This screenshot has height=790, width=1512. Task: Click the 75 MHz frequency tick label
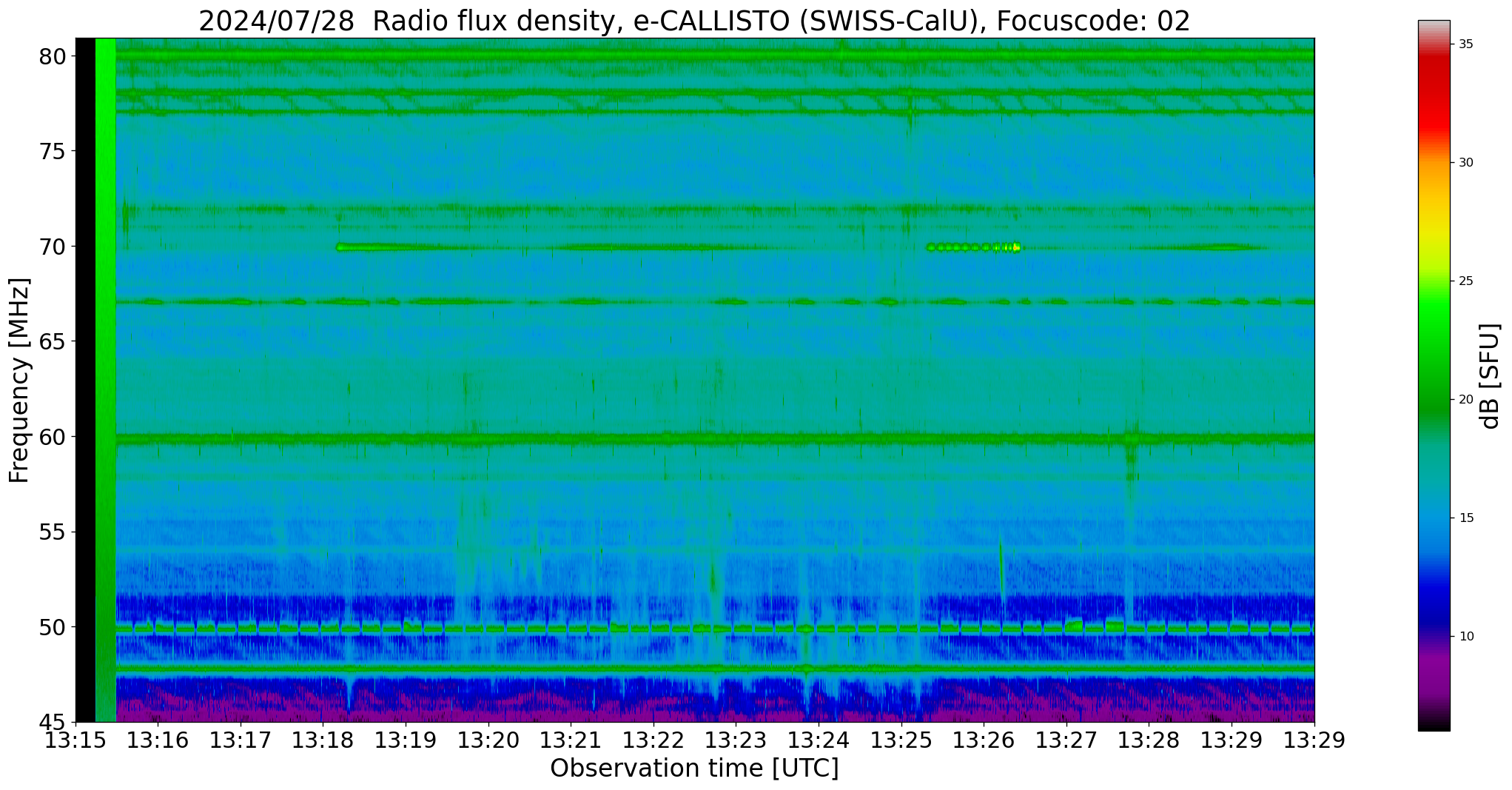pyautogui.click(x=52, y=152)
